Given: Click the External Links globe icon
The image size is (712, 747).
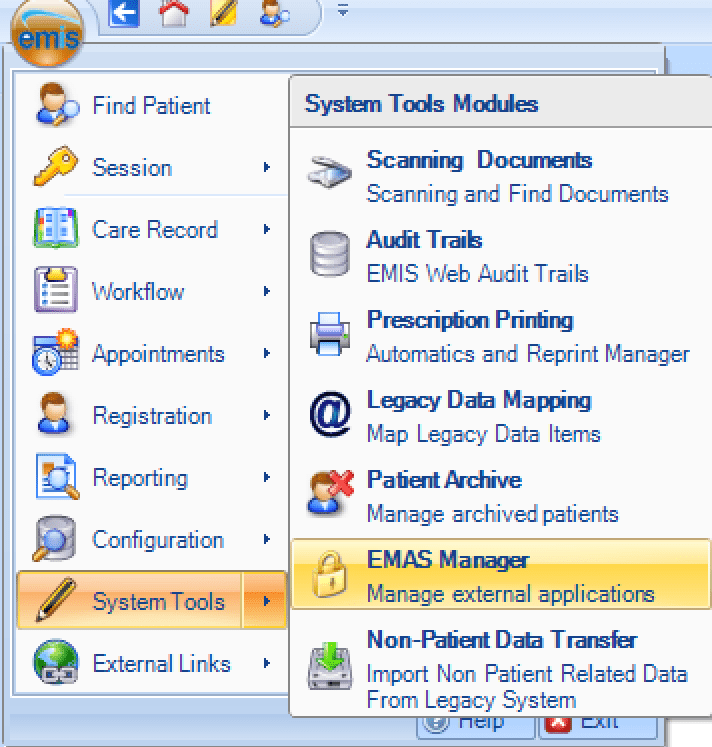Looking at the screenshot, I should tap(56, 662).
